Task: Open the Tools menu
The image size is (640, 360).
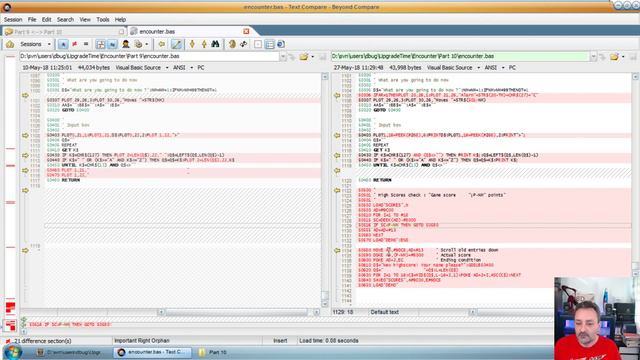Action: pyautogui.click(x=103, y=20)
